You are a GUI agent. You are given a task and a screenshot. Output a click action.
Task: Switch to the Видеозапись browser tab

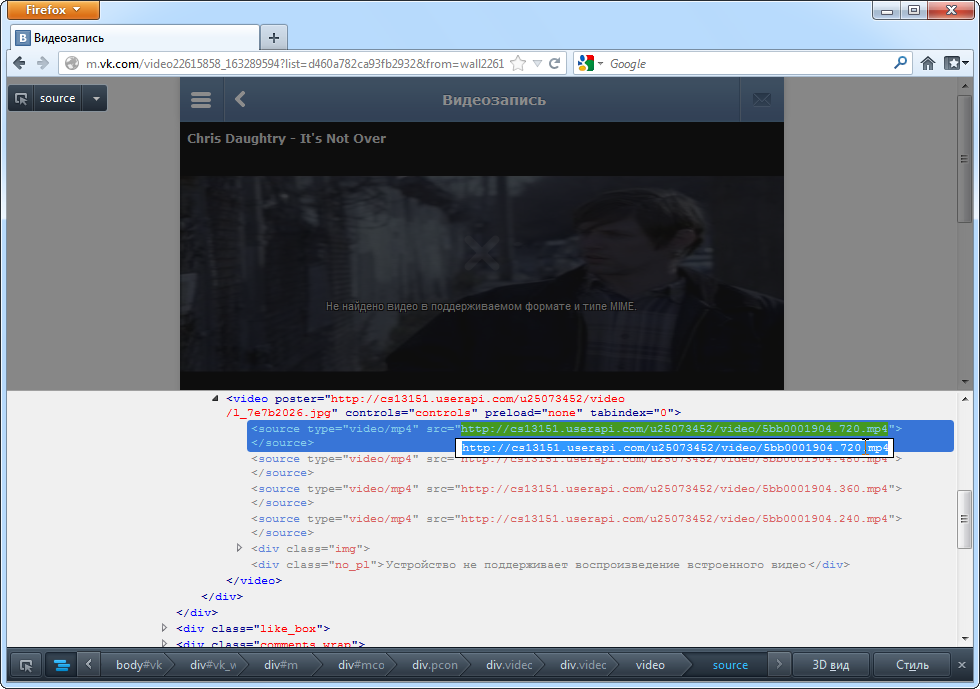click(x=135, y=38)
